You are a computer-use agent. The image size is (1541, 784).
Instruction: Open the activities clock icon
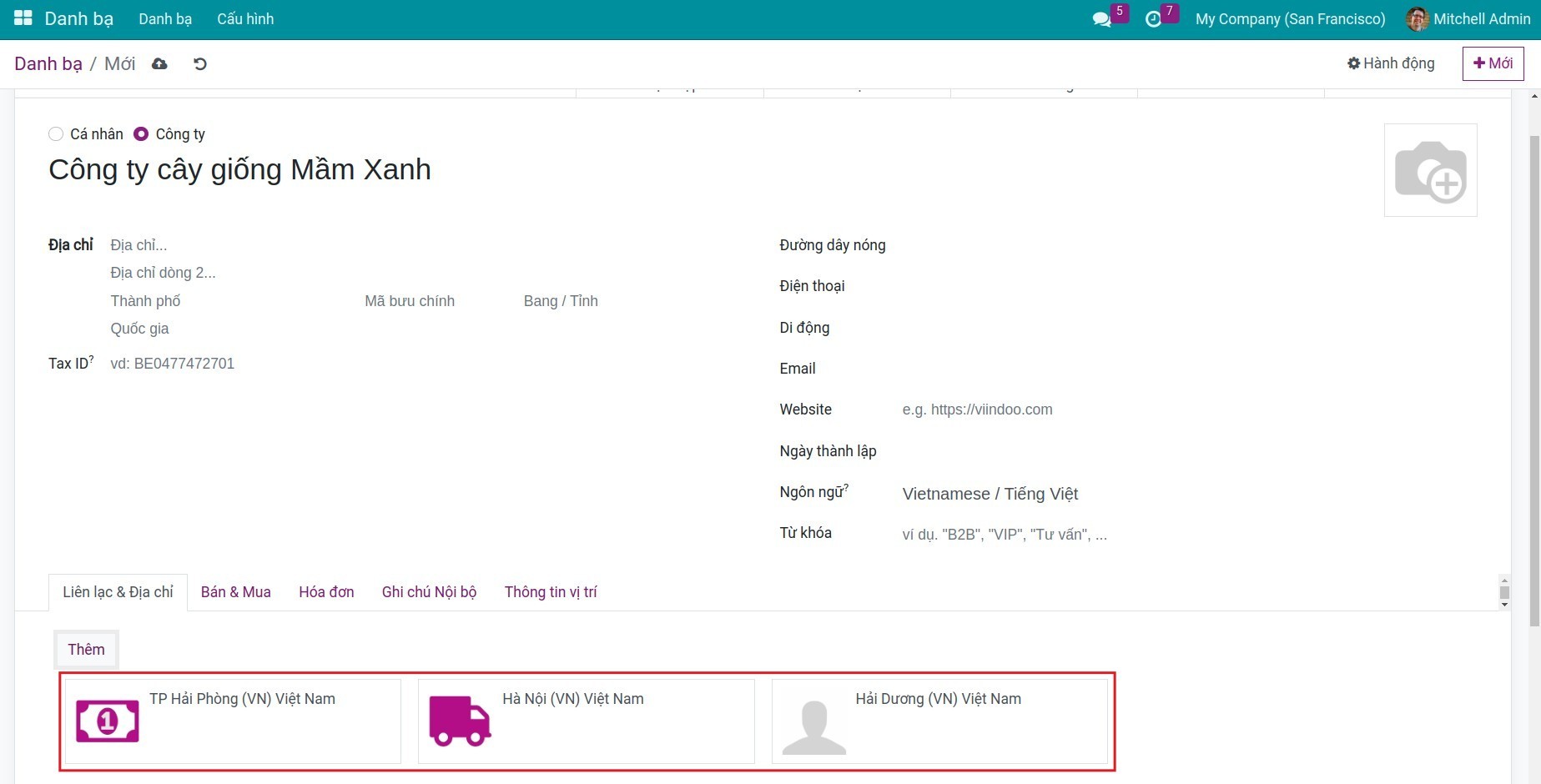click(1153, 19)
